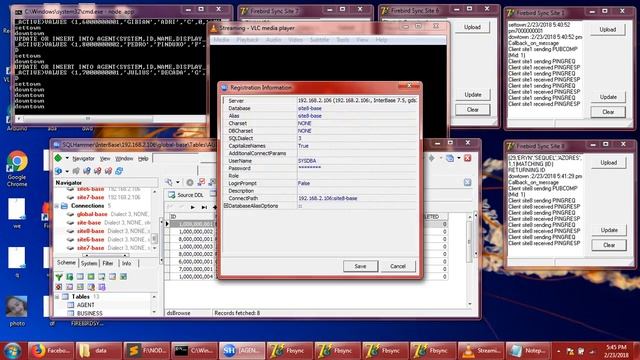Collapse the Connections node in Navigator

pyautogui.click(x=57, y=206)
